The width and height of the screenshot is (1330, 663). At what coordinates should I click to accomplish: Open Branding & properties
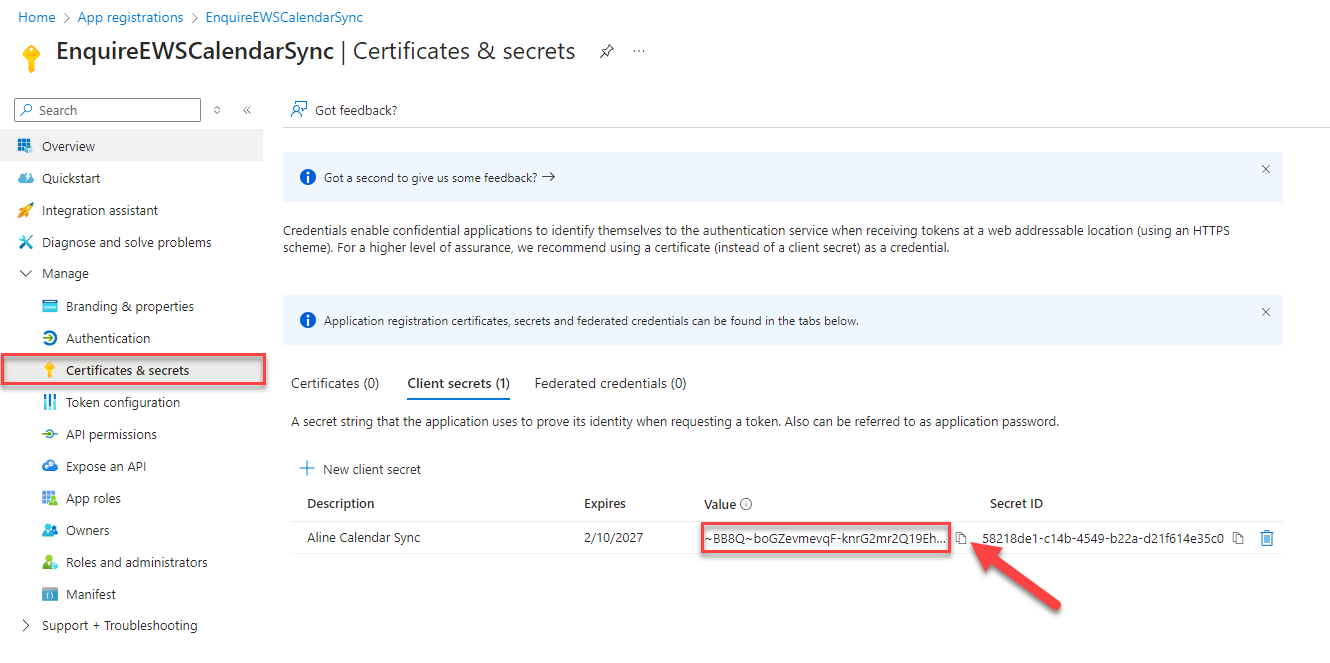[x=130, y=306]
